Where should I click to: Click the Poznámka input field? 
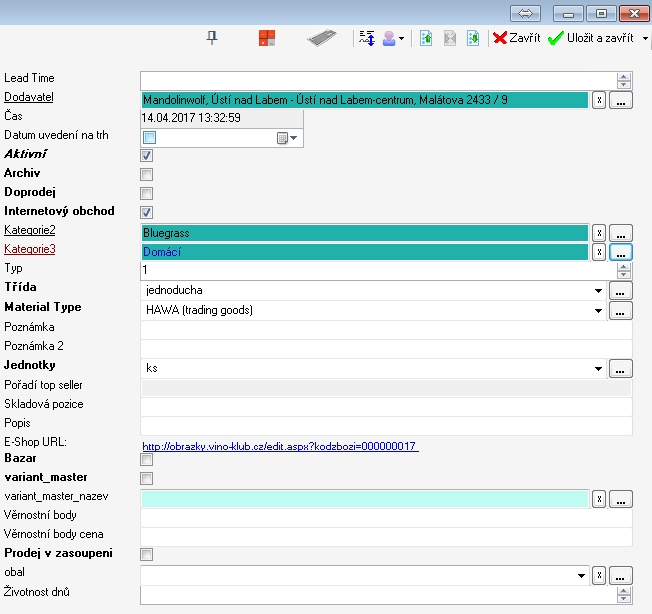click(386, 330)
